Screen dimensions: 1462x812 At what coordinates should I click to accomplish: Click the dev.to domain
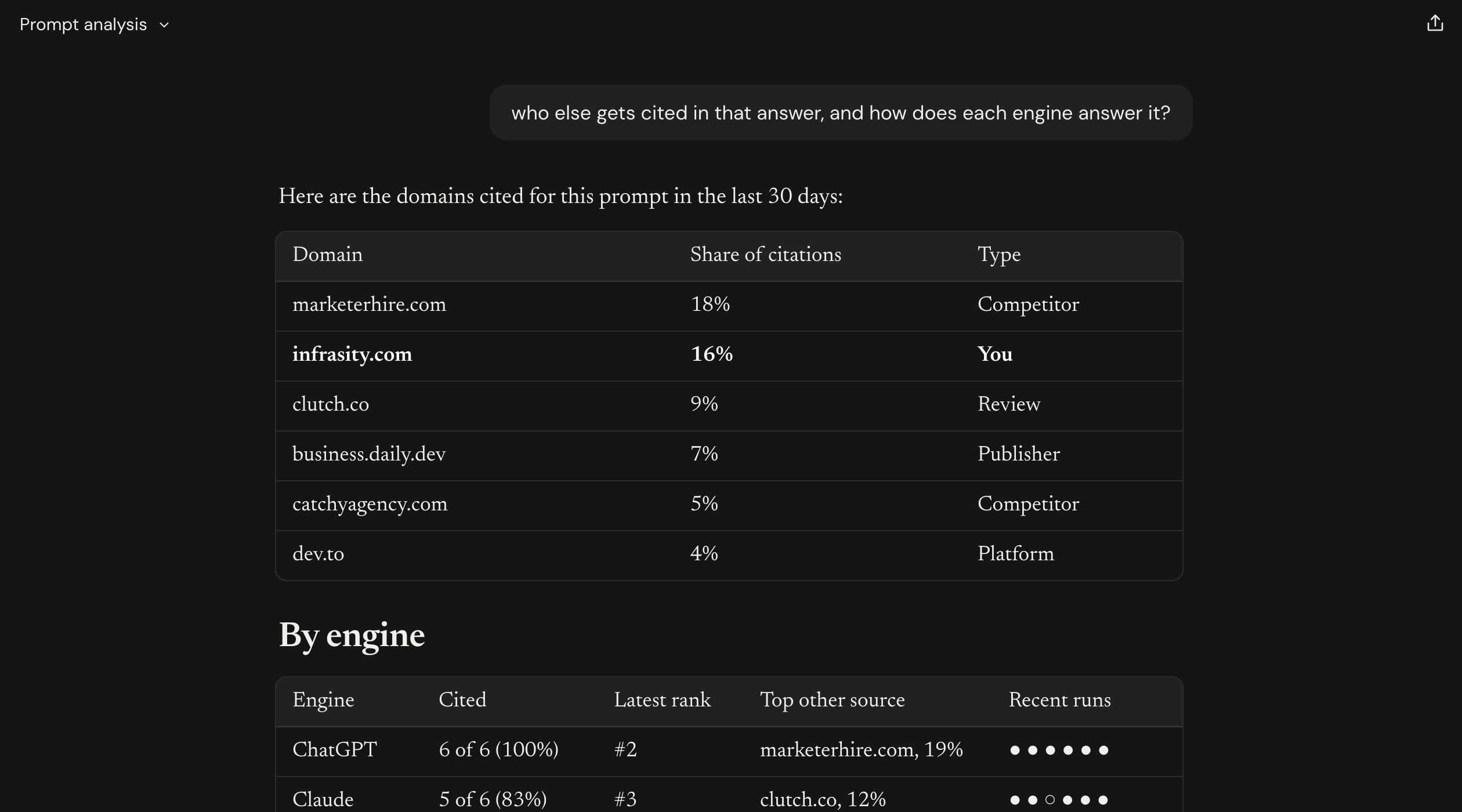pos(318,554)
